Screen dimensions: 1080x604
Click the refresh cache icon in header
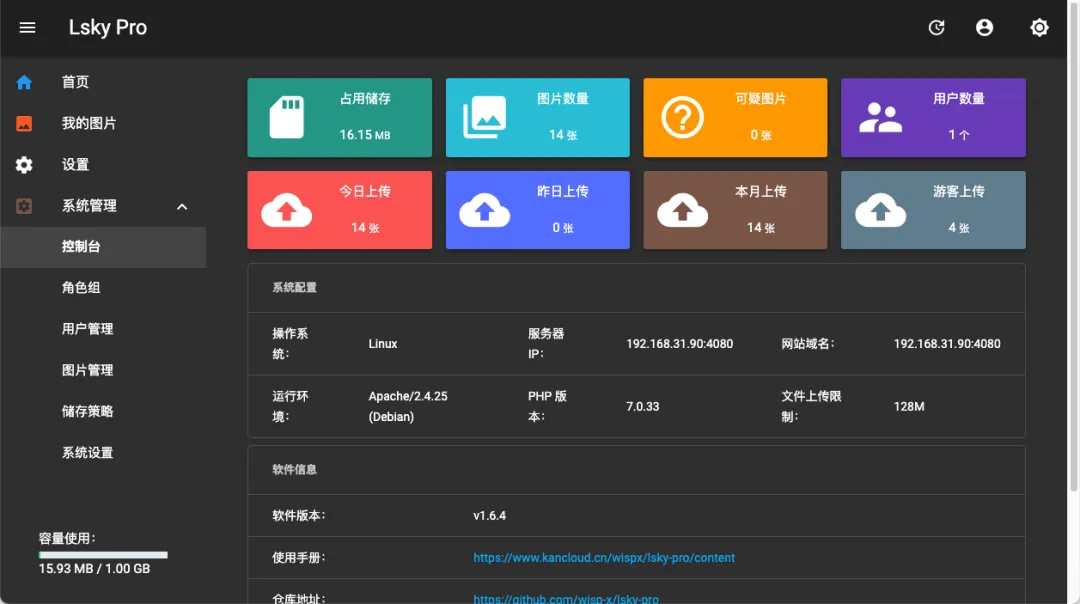[x=936, y=28]
